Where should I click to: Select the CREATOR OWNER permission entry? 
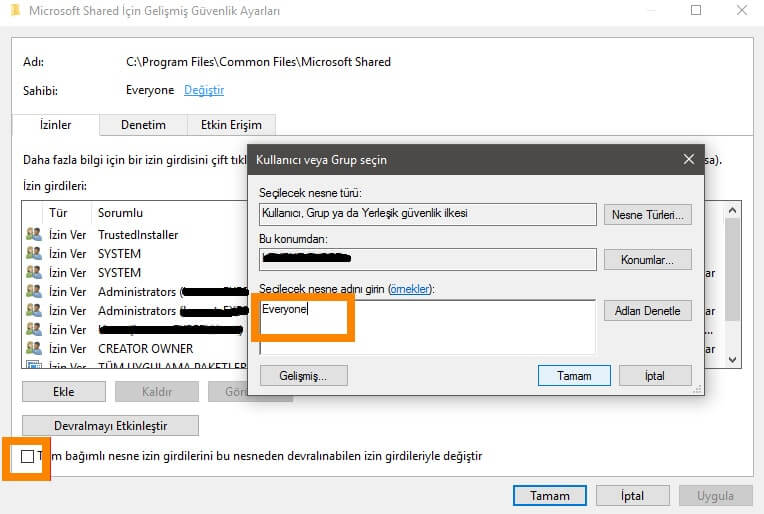(136, 349)
